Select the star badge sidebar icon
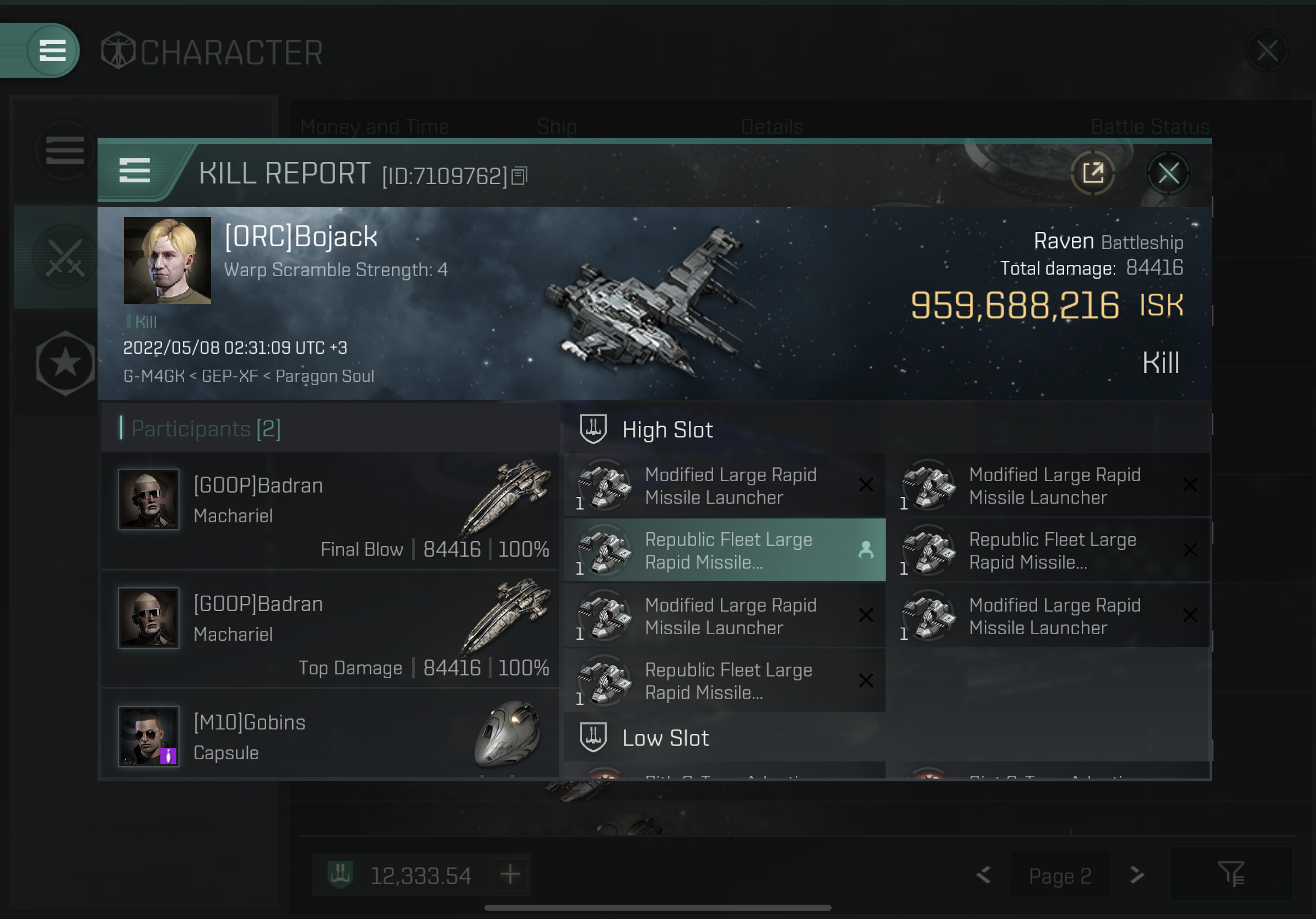Image resolution: width=1316 pixels, height=919 pixels. pyautogui.click(x=65, y=363)
